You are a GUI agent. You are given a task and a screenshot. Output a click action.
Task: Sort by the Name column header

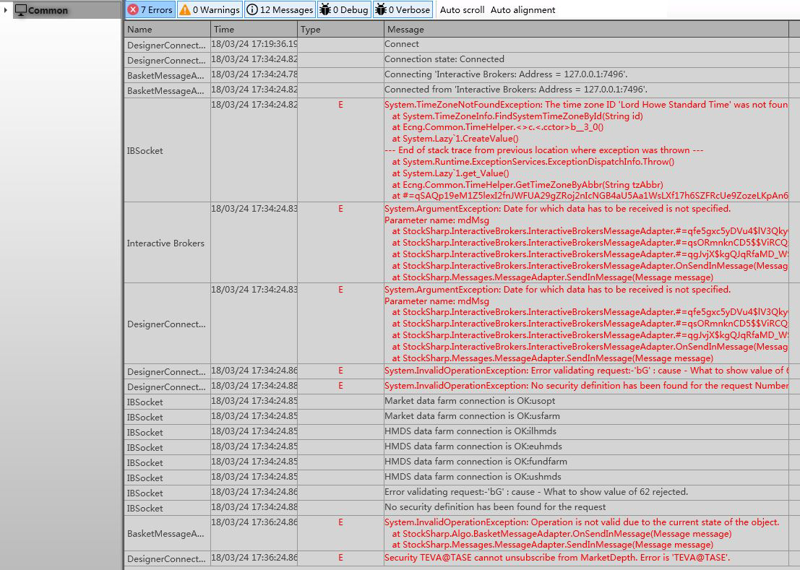click(140, 30)
